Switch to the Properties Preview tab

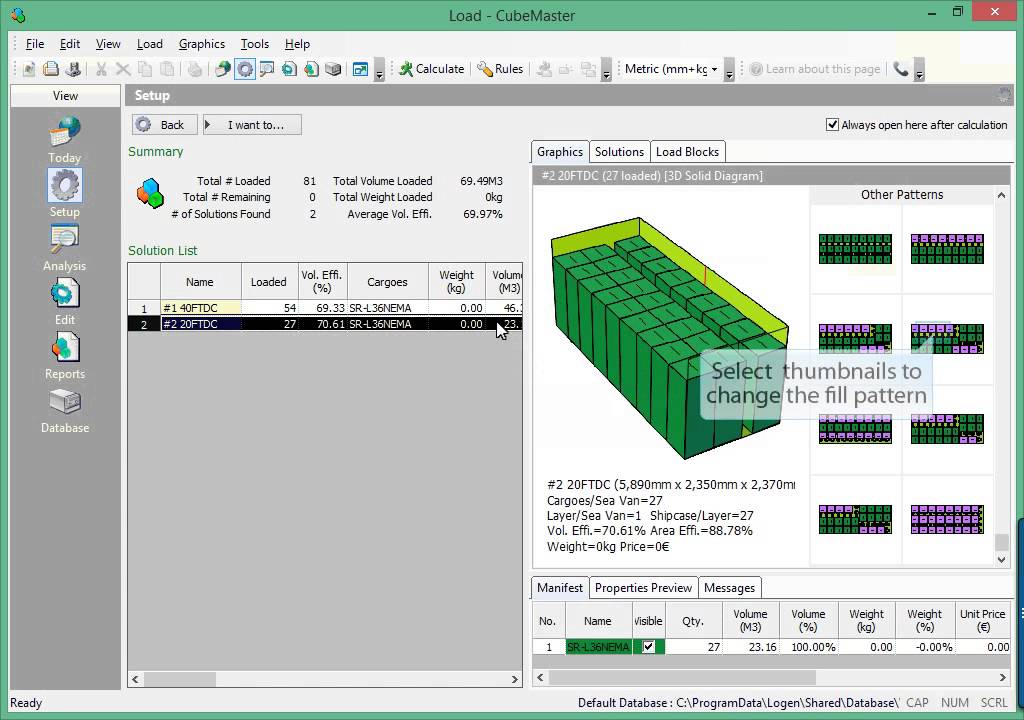tap(643, 588)
